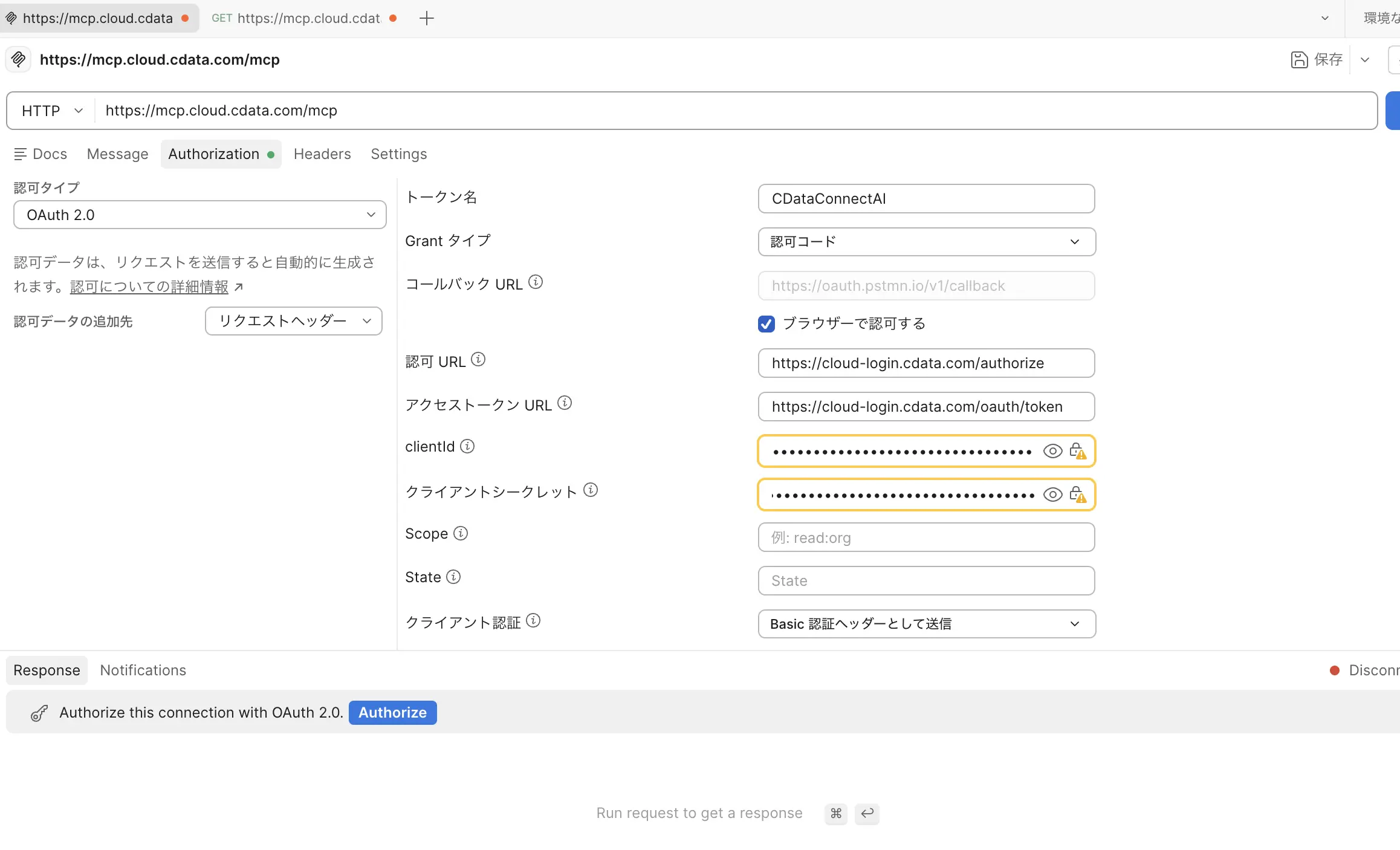The image size is (1400, 850).
Task: Open the Notifications tab
Action: coord(143,670)
